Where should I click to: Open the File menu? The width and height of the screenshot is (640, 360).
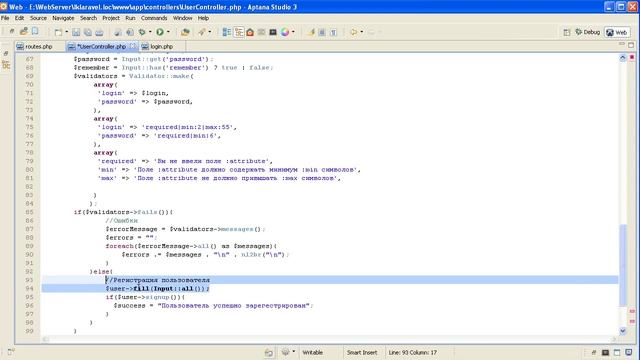[x=5, y=18]
